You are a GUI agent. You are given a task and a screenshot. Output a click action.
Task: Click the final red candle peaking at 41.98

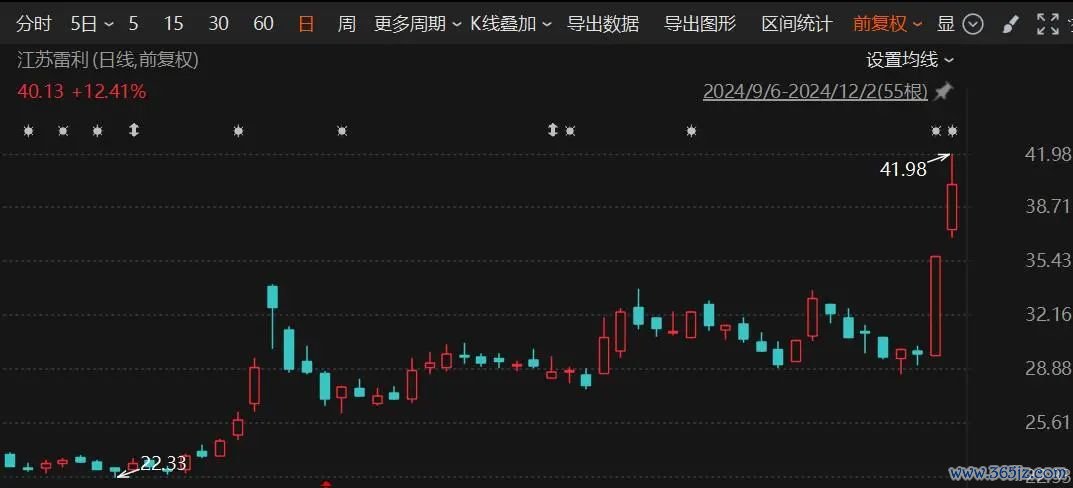pos(952,207)
